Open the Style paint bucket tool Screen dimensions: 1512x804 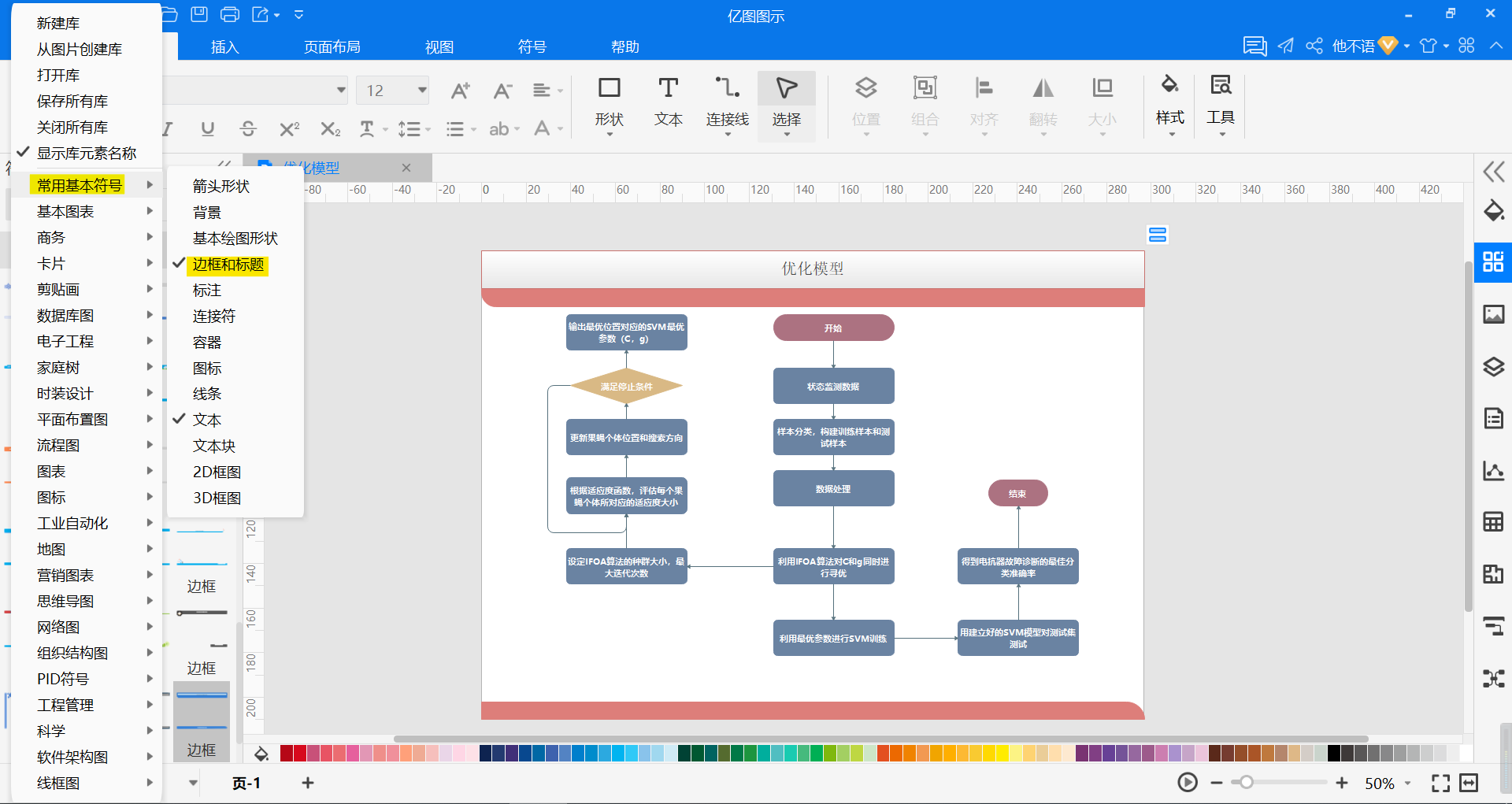tap(1169, 103)
